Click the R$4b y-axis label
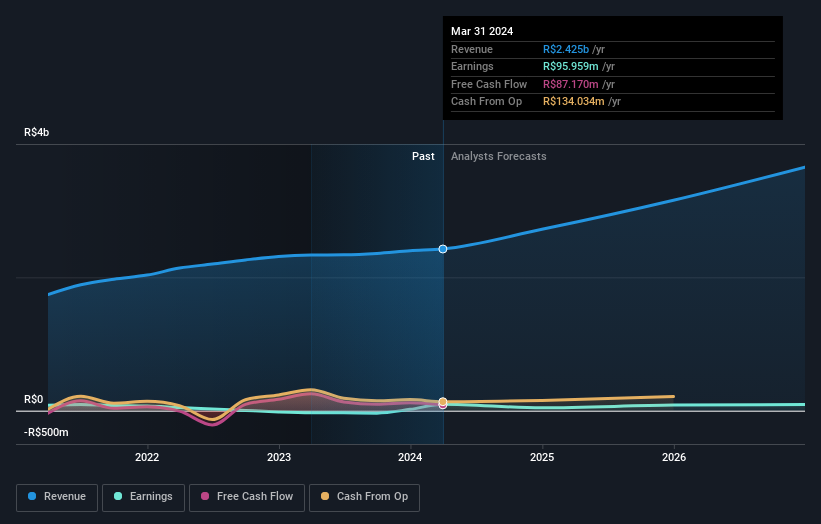This screenshot has height=524, width=821. 37,132
